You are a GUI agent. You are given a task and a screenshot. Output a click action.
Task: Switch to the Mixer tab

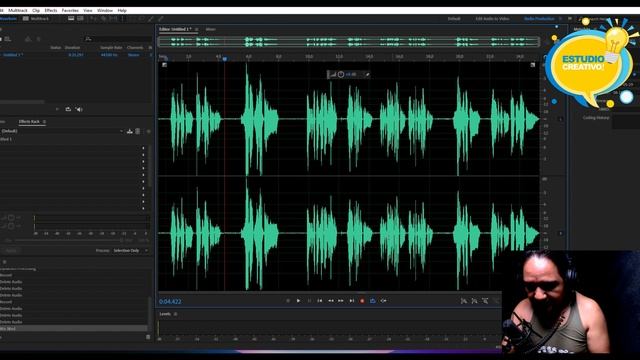[211, 29]
